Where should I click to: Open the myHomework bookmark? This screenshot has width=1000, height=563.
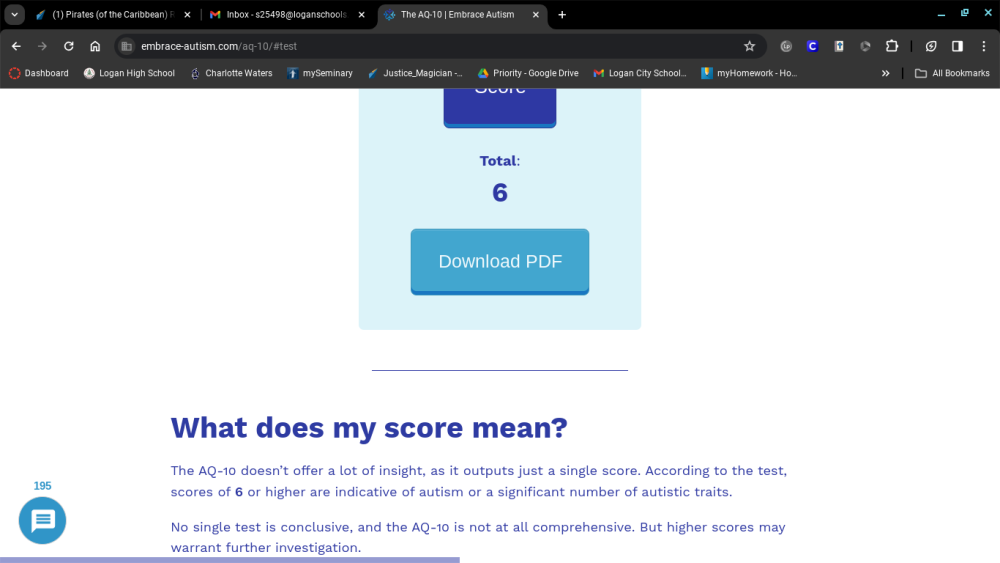coord(749,73)
